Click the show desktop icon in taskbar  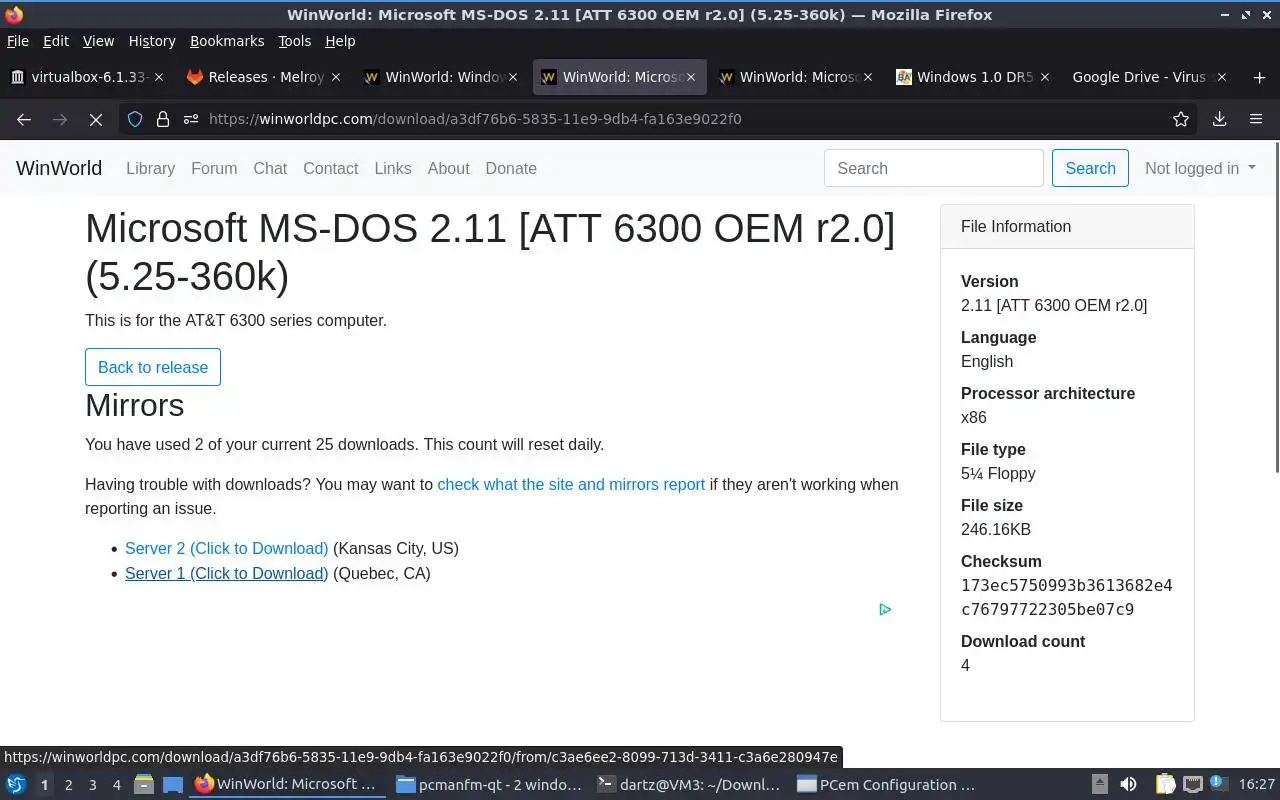[x=173, y=785]
